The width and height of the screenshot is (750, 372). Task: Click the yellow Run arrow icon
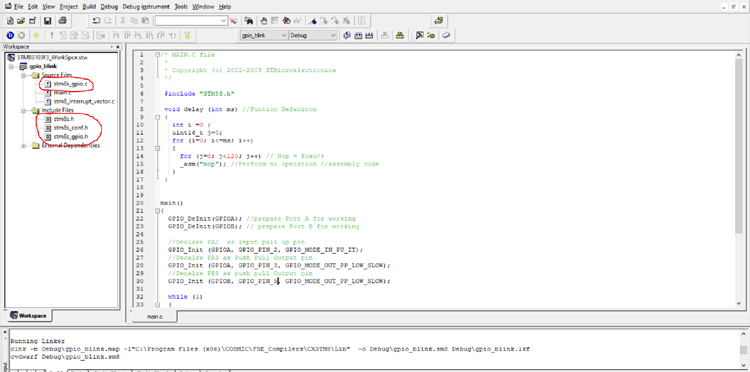point(36,35)
